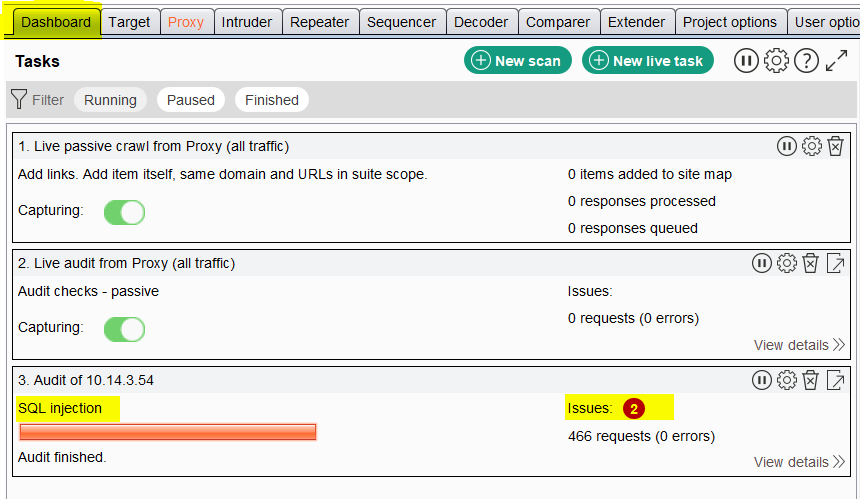Open the Sequencer tab
Screen dimensions: 860x499
coord(401,22)
